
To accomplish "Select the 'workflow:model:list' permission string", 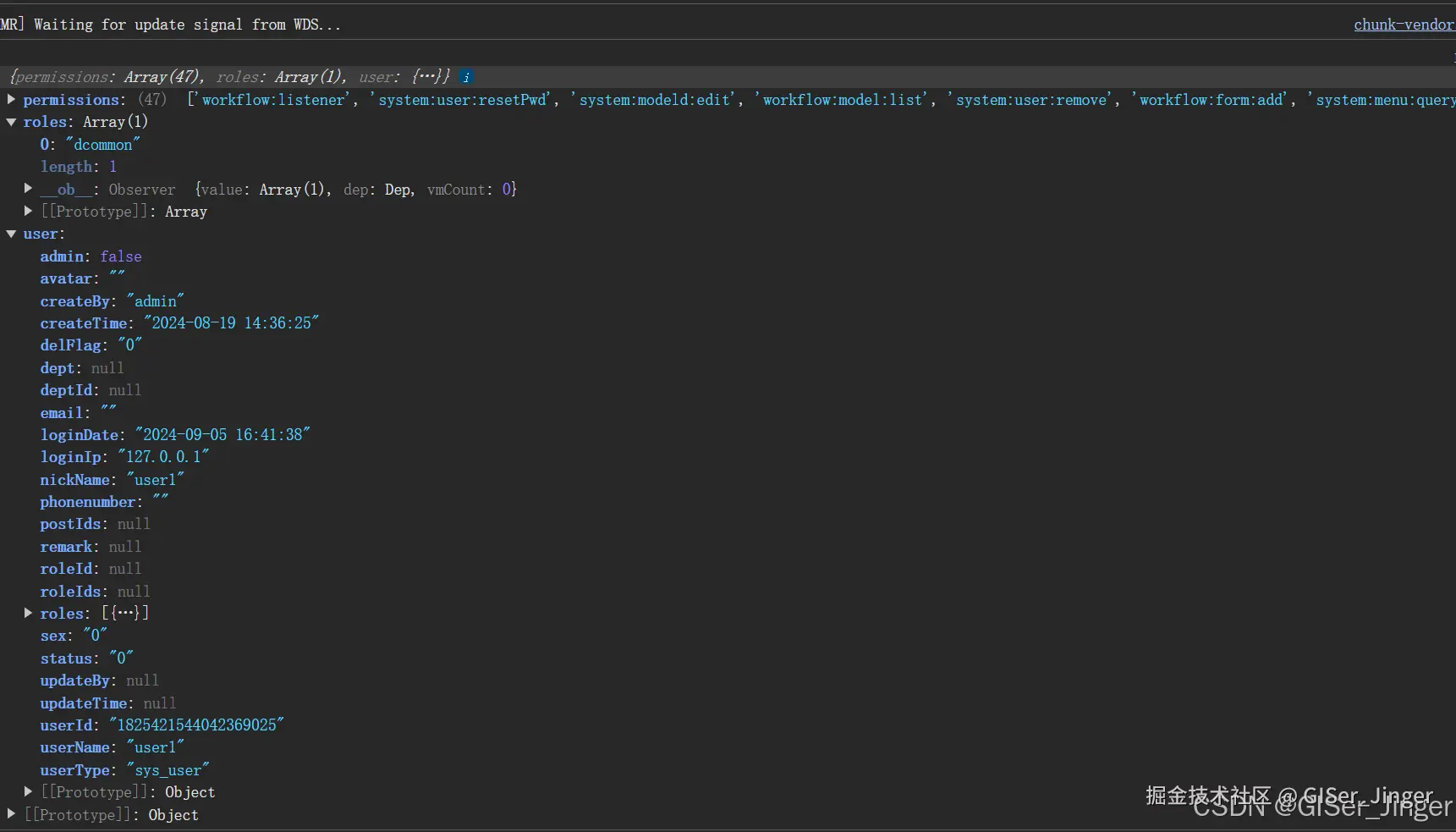I will (x=843, y=100).
